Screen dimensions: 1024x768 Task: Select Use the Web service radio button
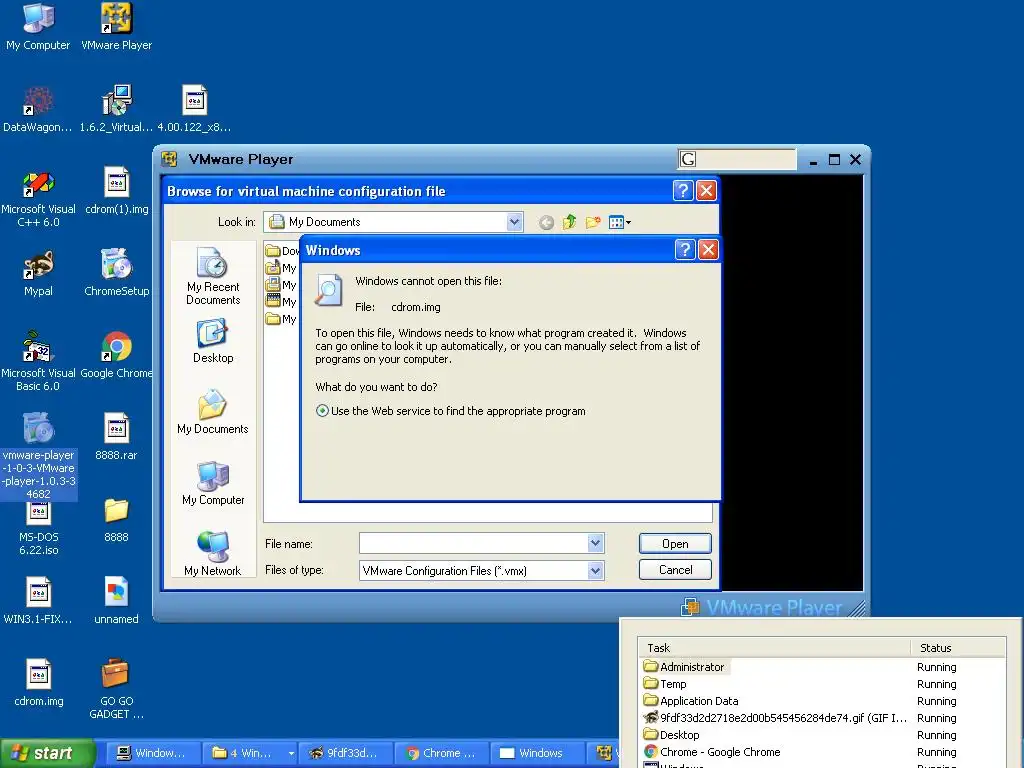[x=322, y=411]
